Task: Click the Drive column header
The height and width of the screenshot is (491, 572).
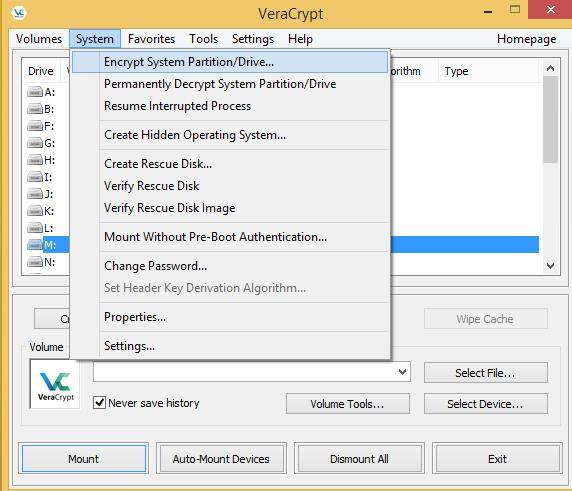Action: click(40, 71)
